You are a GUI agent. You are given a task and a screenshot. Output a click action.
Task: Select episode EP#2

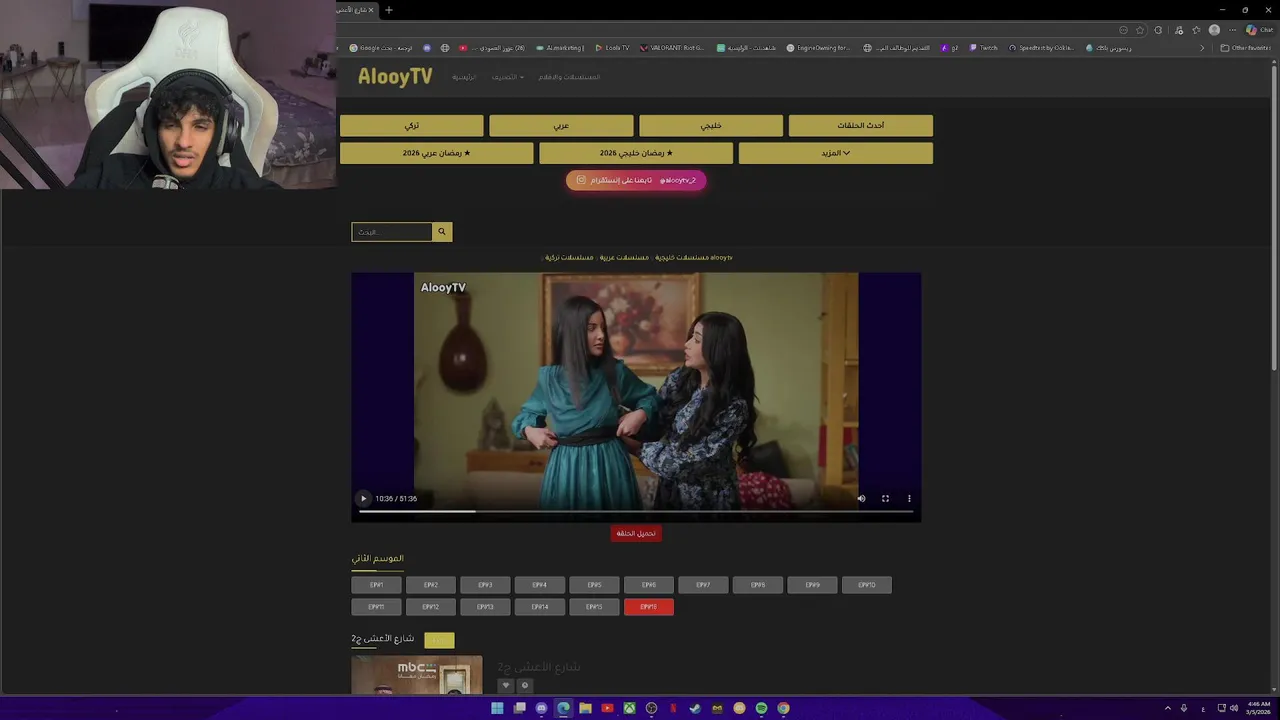431,585
